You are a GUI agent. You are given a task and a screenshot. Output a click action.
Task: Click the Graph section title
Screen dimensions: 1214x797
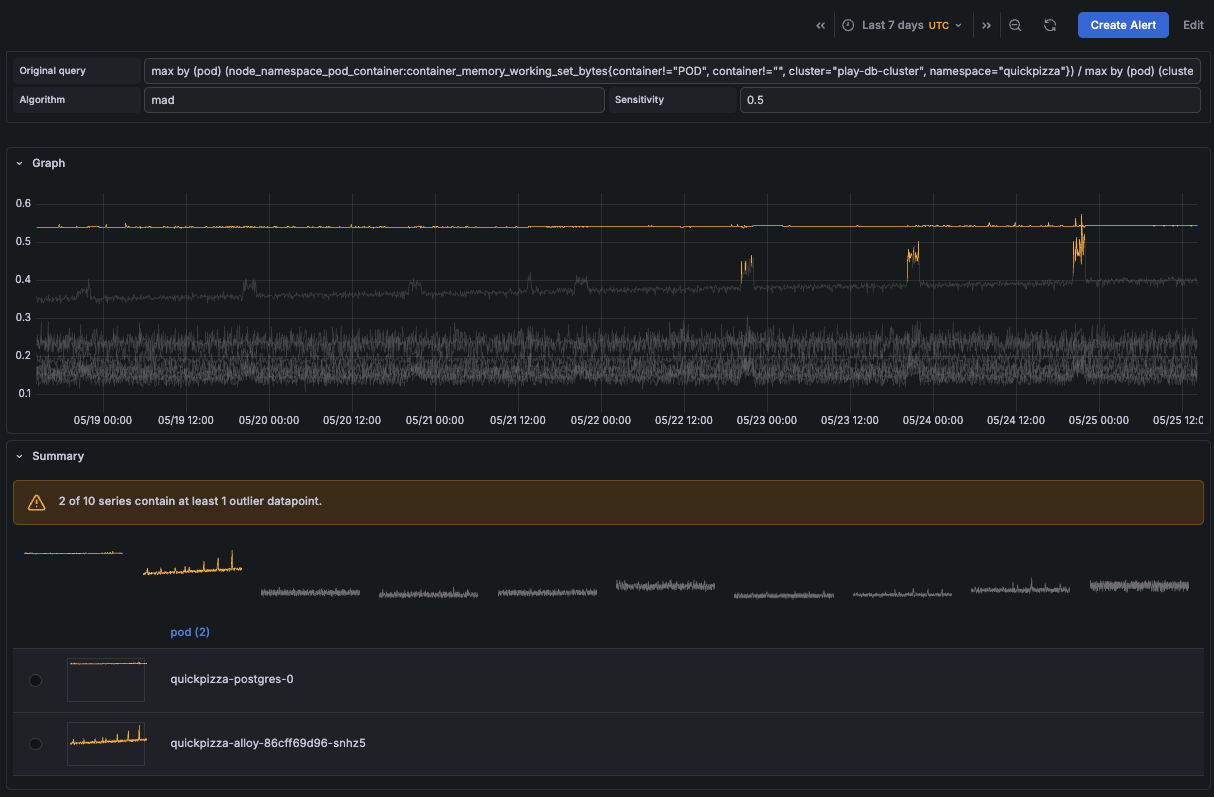pyautogui.click(x=49, y=163)
